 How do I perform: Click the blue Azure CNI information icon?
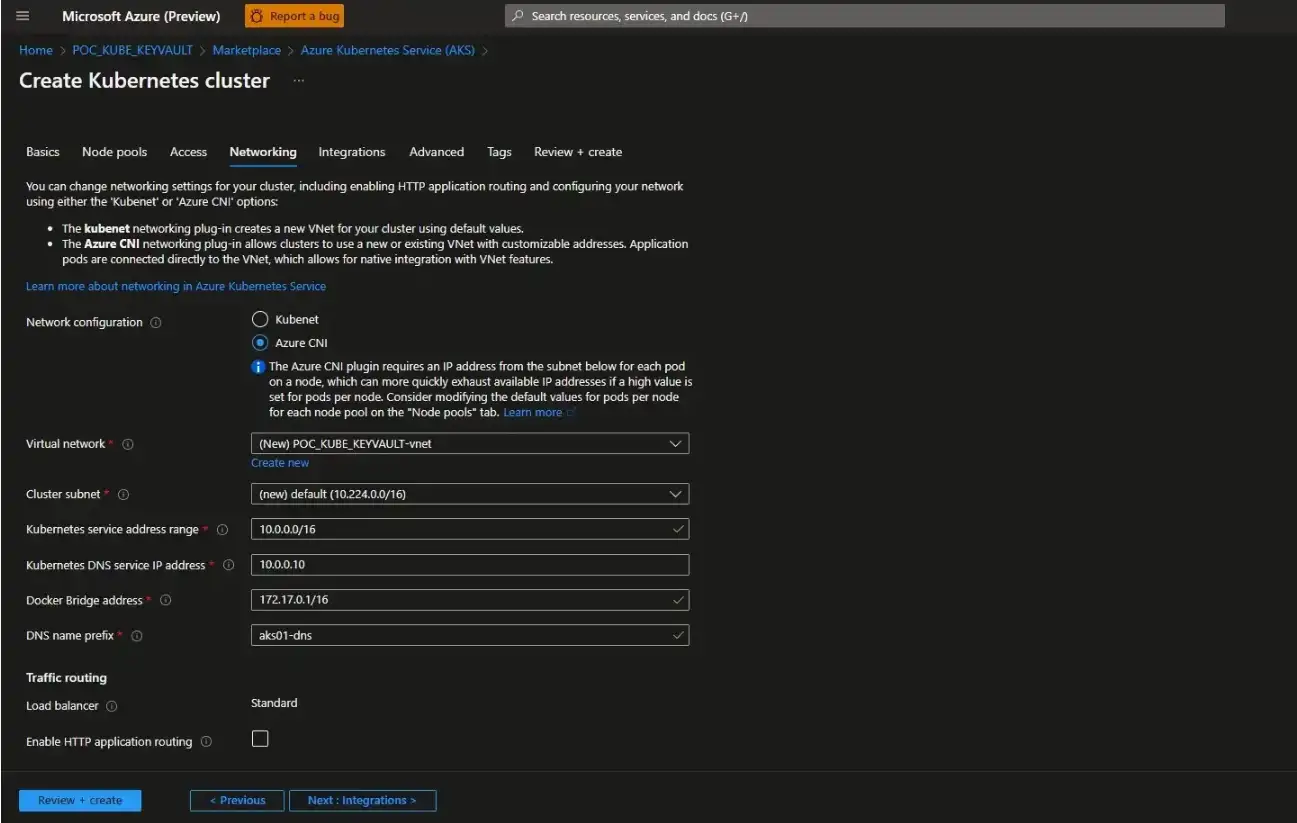(258, 367)
